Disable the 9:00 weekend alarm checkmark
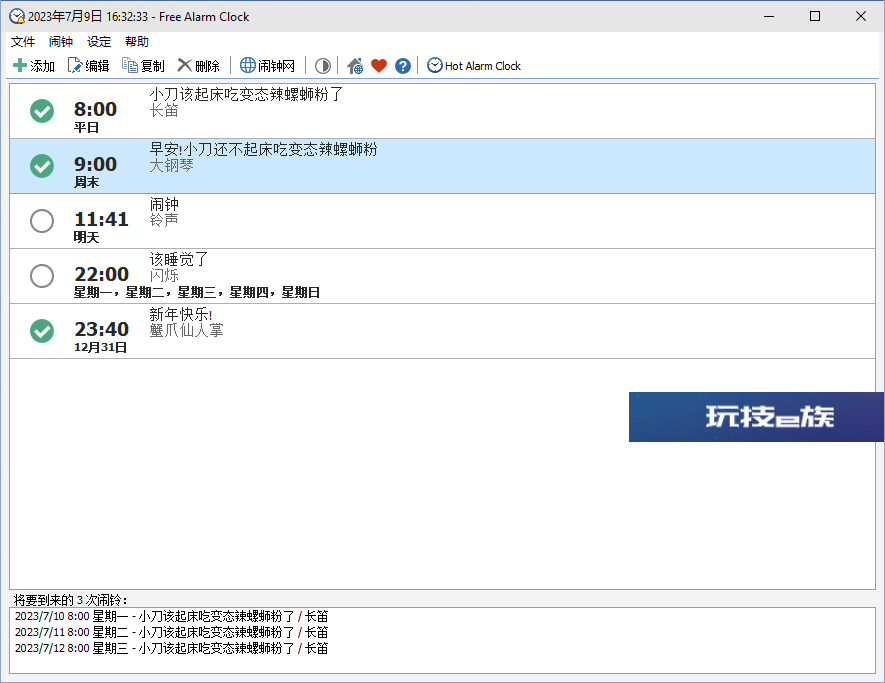 [42, 166]
